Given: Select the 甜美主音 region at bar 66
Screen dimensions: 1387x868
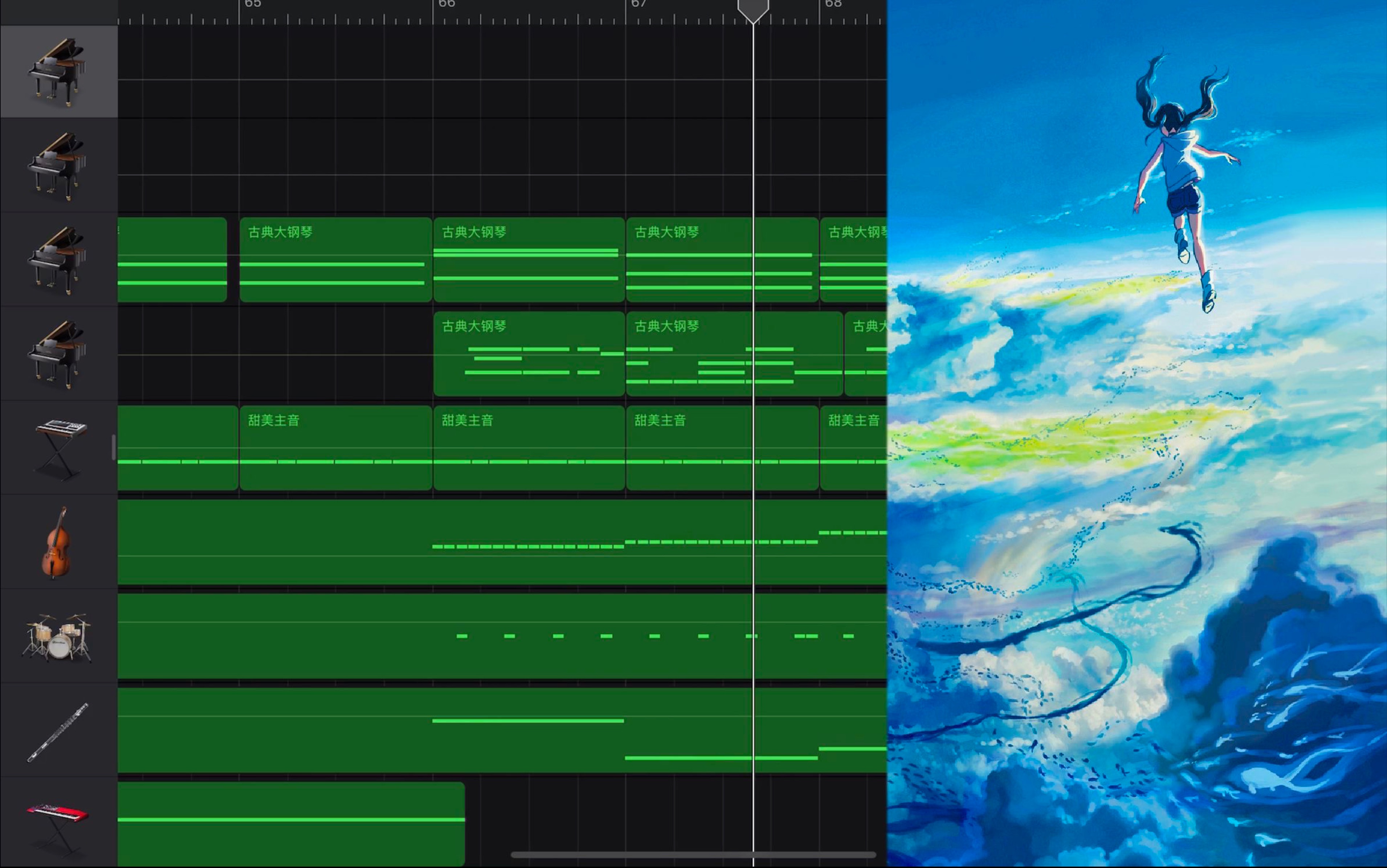Looking at the screenshot, I should tap(529, 448).
